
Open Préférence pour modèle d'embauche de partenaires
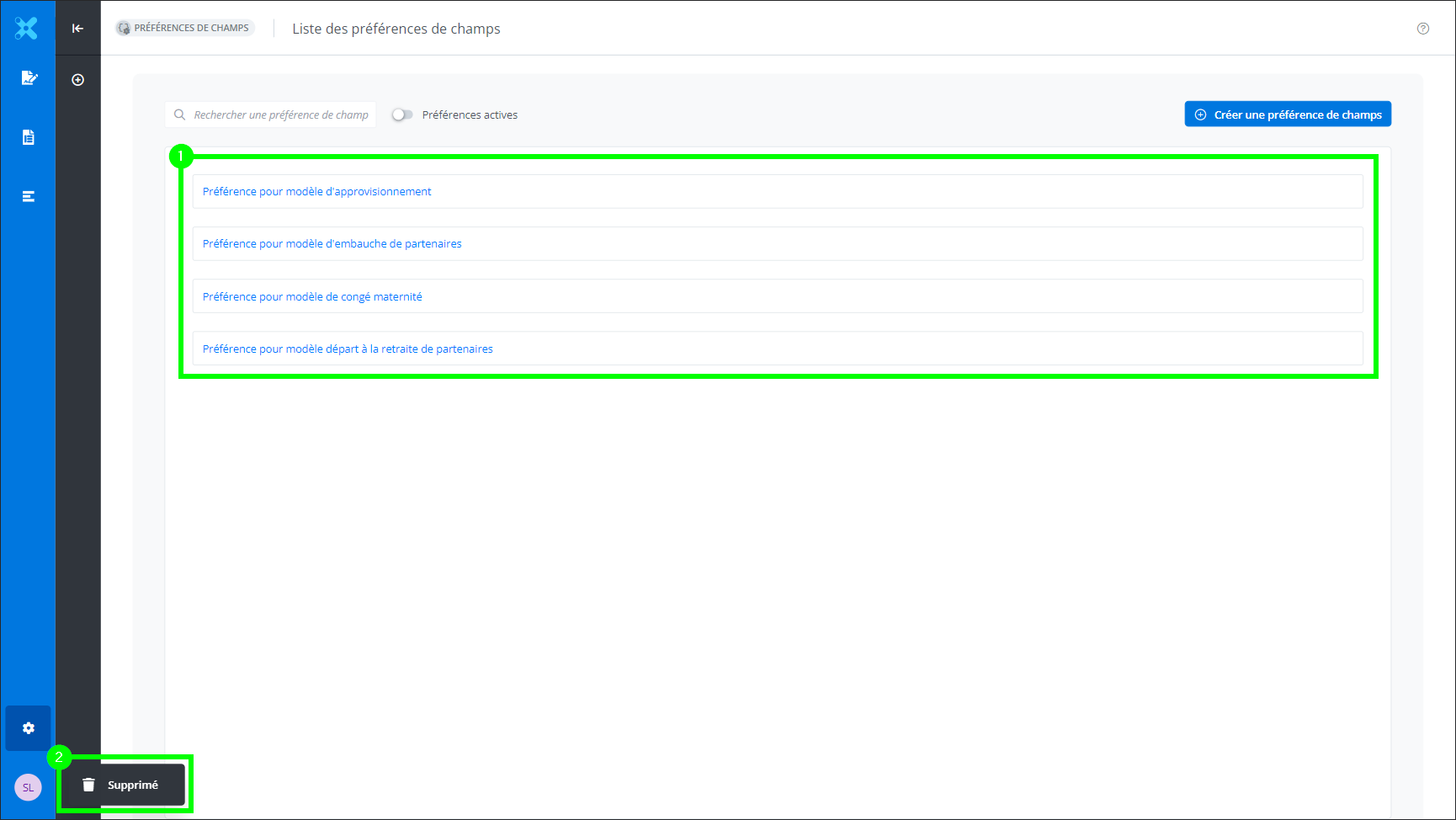pos(332,244)
